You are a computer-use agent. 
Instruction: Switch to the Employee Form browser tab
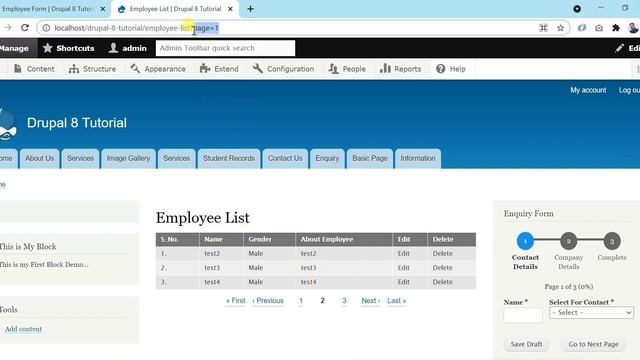click(x=48, y=9)
